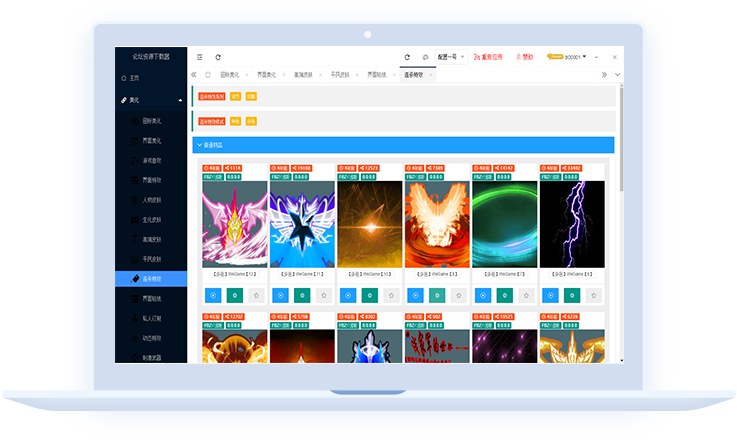The image size is (737, 441).
Task: Click the hamburger menu icon in the top bar
Action: (x=200, y=57)
